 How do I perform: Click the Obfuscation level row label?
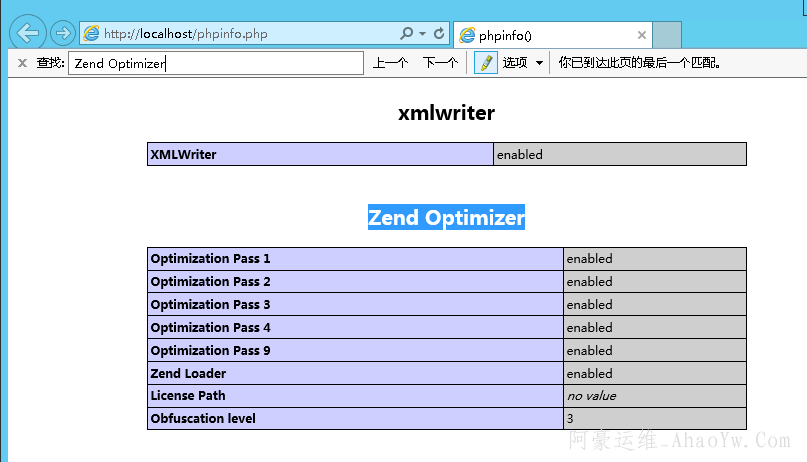click(203, 418)
